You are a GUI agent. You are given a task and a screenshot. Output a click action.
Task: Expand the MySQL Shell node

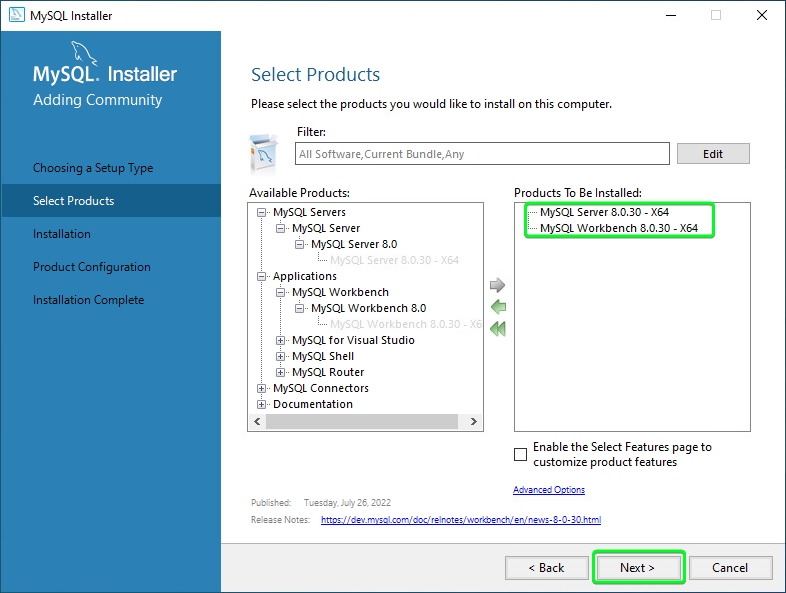coord(280,357)
